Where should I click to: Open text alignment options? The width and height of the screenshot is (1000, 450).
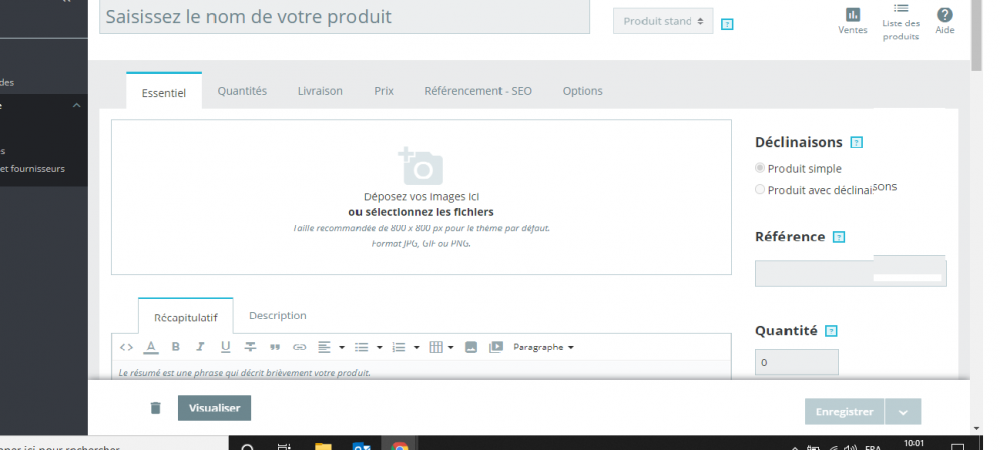[x=331, y=347]
